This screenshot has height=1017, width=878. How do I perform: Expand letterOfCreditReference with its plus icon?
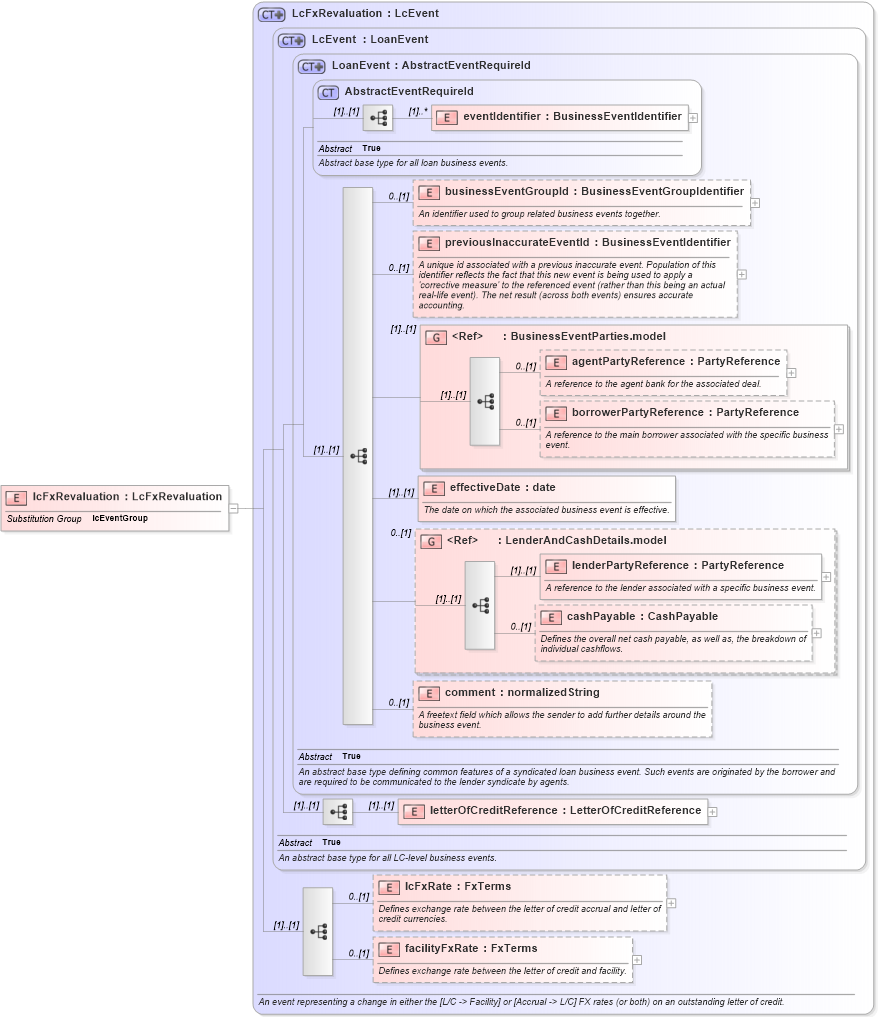(712, 811)
